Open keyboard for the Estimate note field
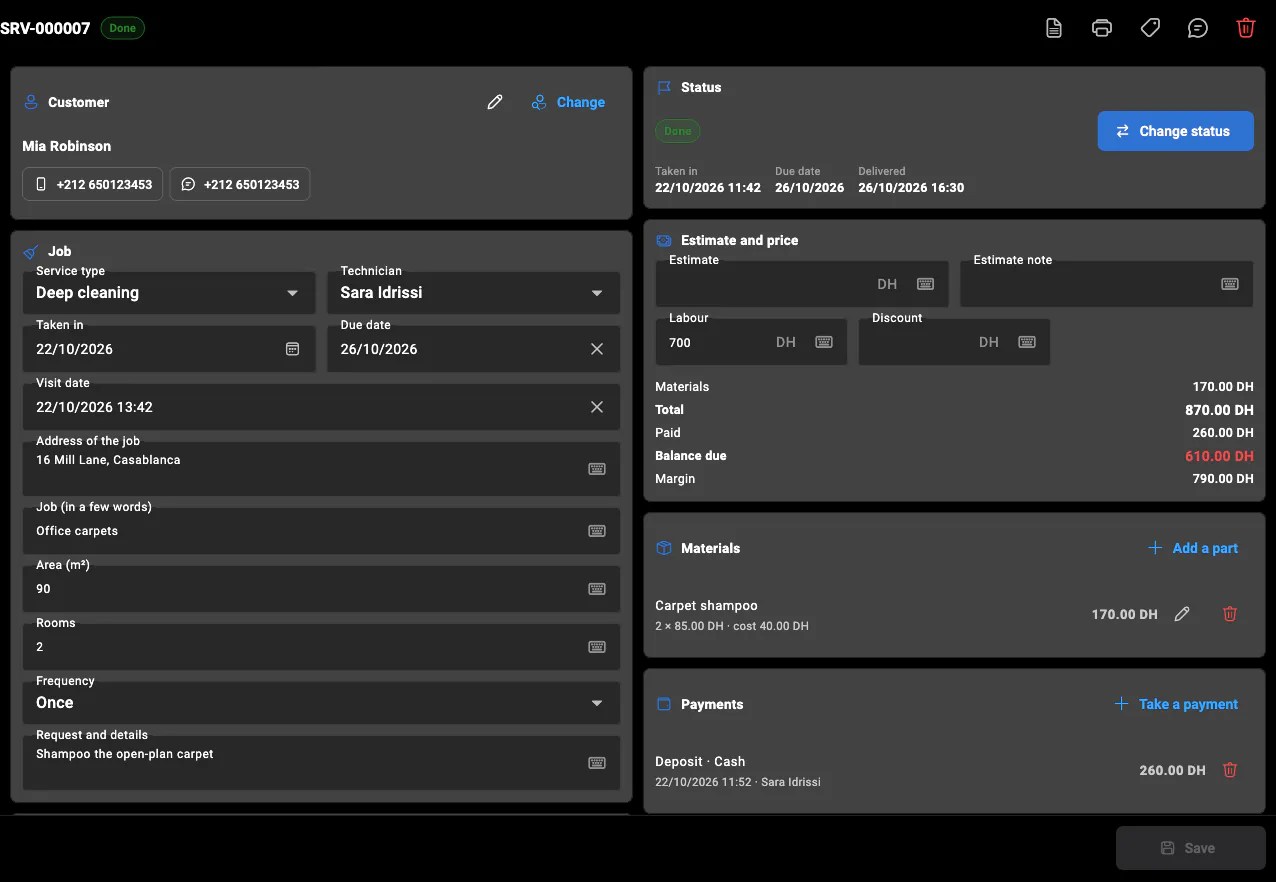 (x=1230, y=284)
